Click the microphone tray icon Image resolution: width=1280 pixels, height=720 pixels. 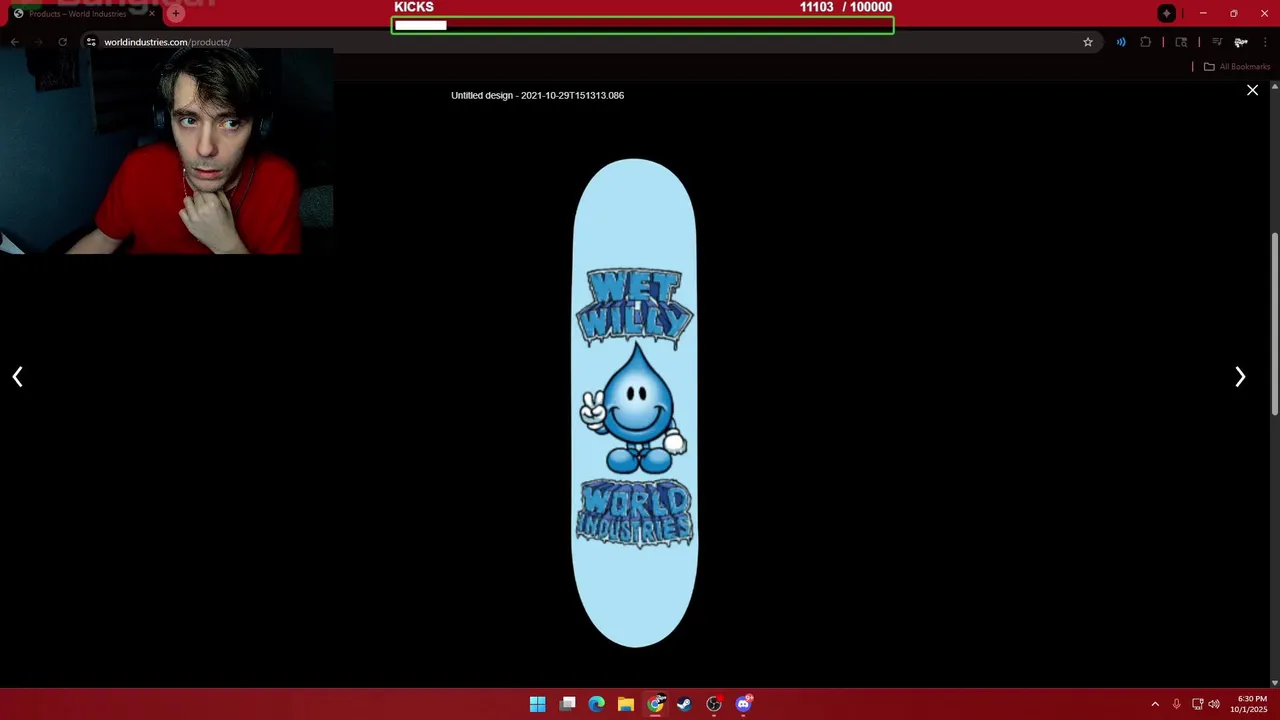click(1176, 704)
